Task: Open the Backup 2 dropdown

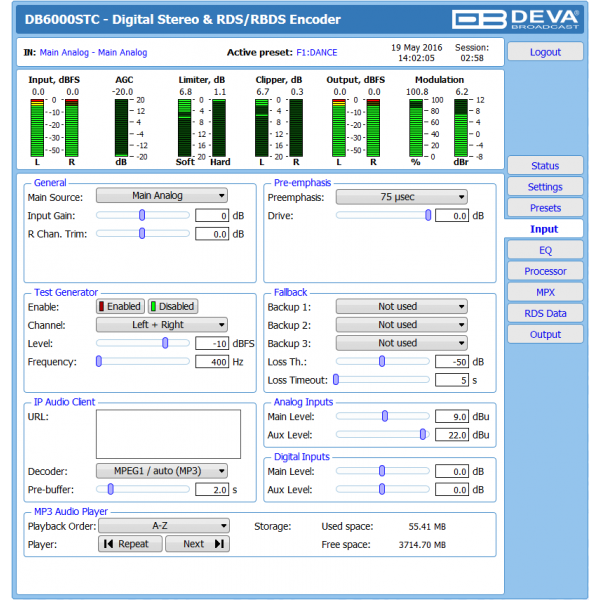Action: click(x=401, y=325)
